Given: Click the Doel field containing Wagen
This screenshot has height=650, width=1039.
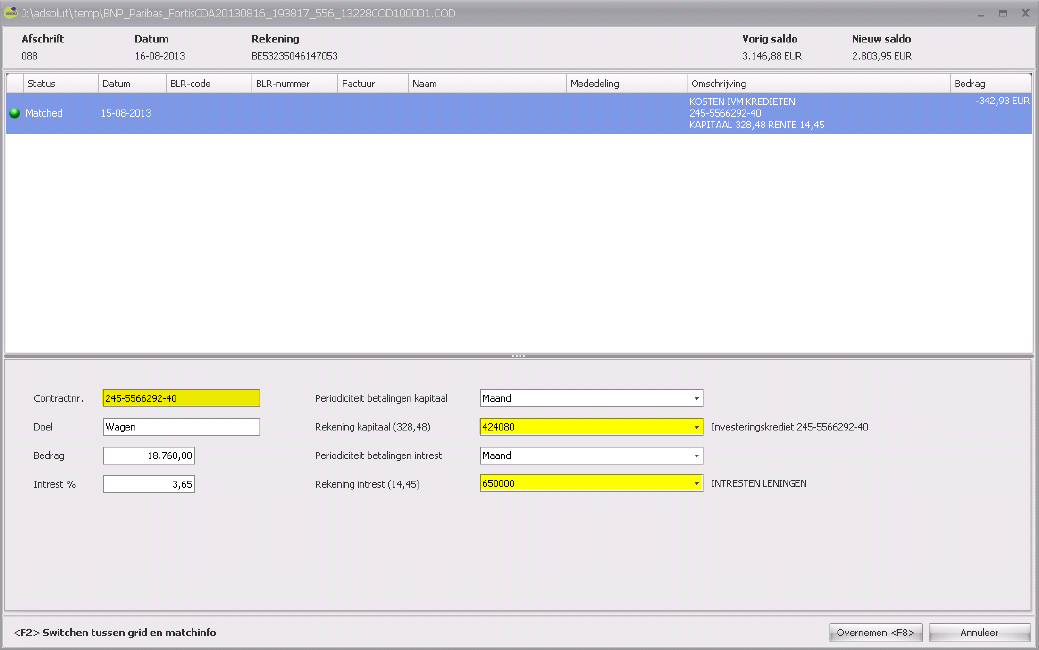Looking at the screenshot, I should pyautogui.click(x=180, y=427).
